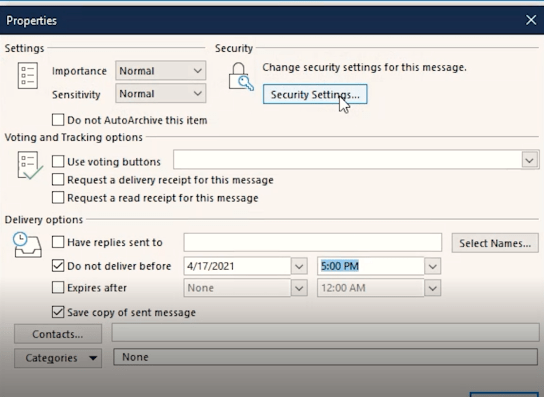The height and width of the screenshot is (397, 544).
Task: Click the Have replies sent to text field
Action: pyautogui.click(x=313, y=242)
